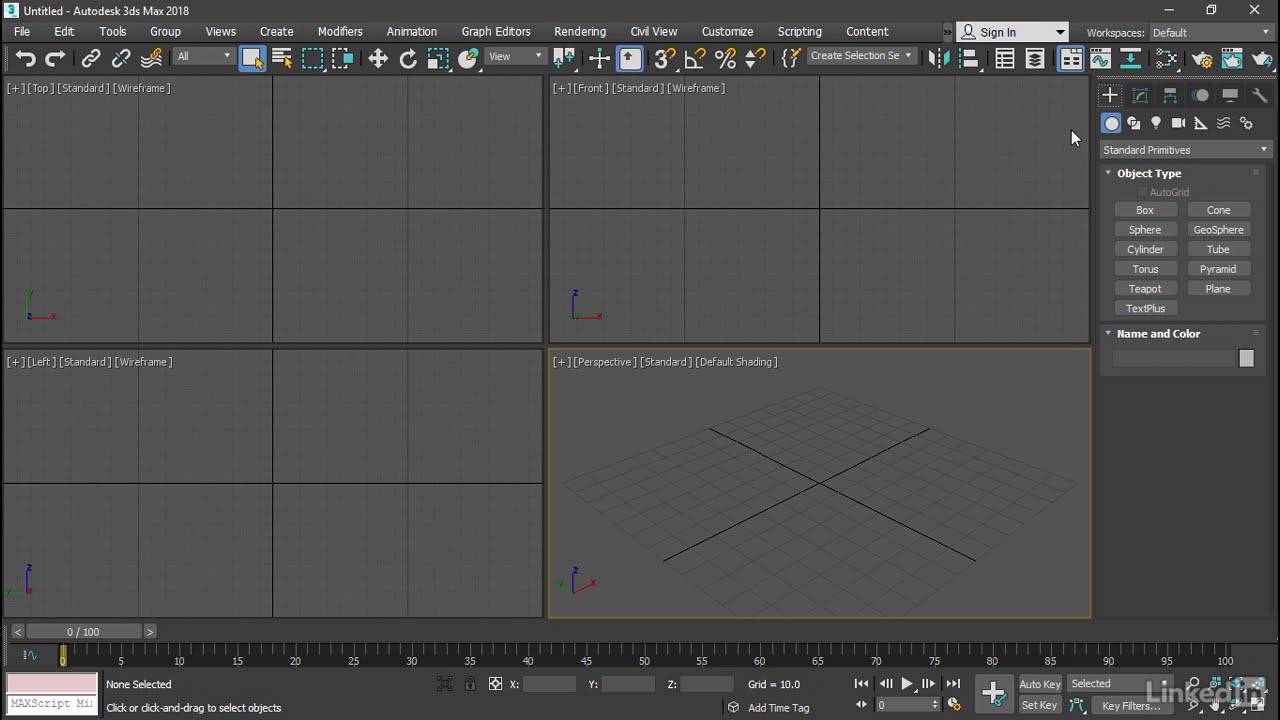1280x720 pixels.
Task: Open the Animation menu
Action: [412, 32]
